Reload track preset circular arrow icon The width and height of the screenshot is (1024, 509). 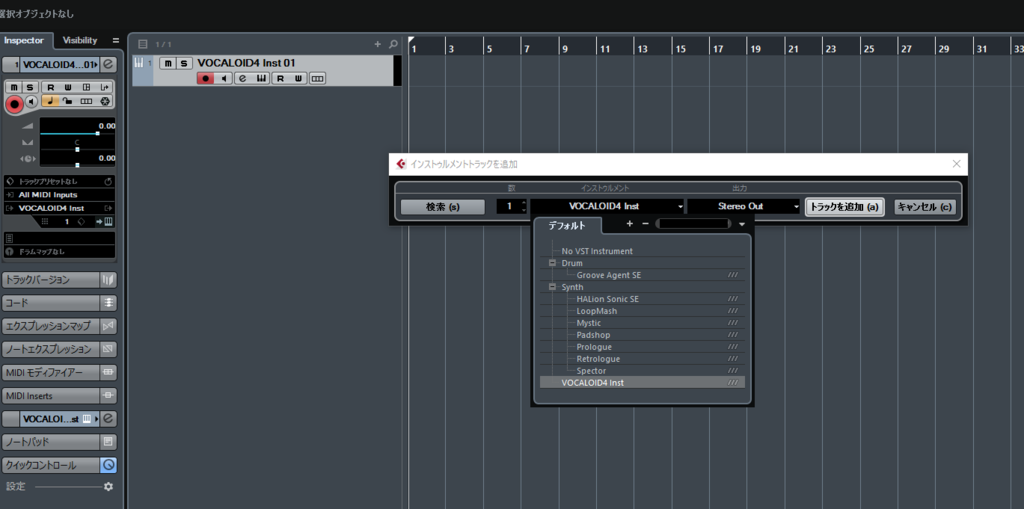point(108,182)
